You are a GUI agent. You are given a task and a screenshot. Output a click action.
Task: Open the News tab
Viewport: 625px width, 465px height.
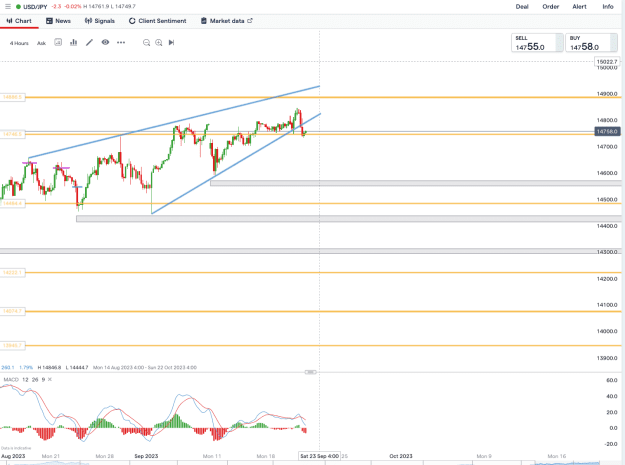click(58, 21)
